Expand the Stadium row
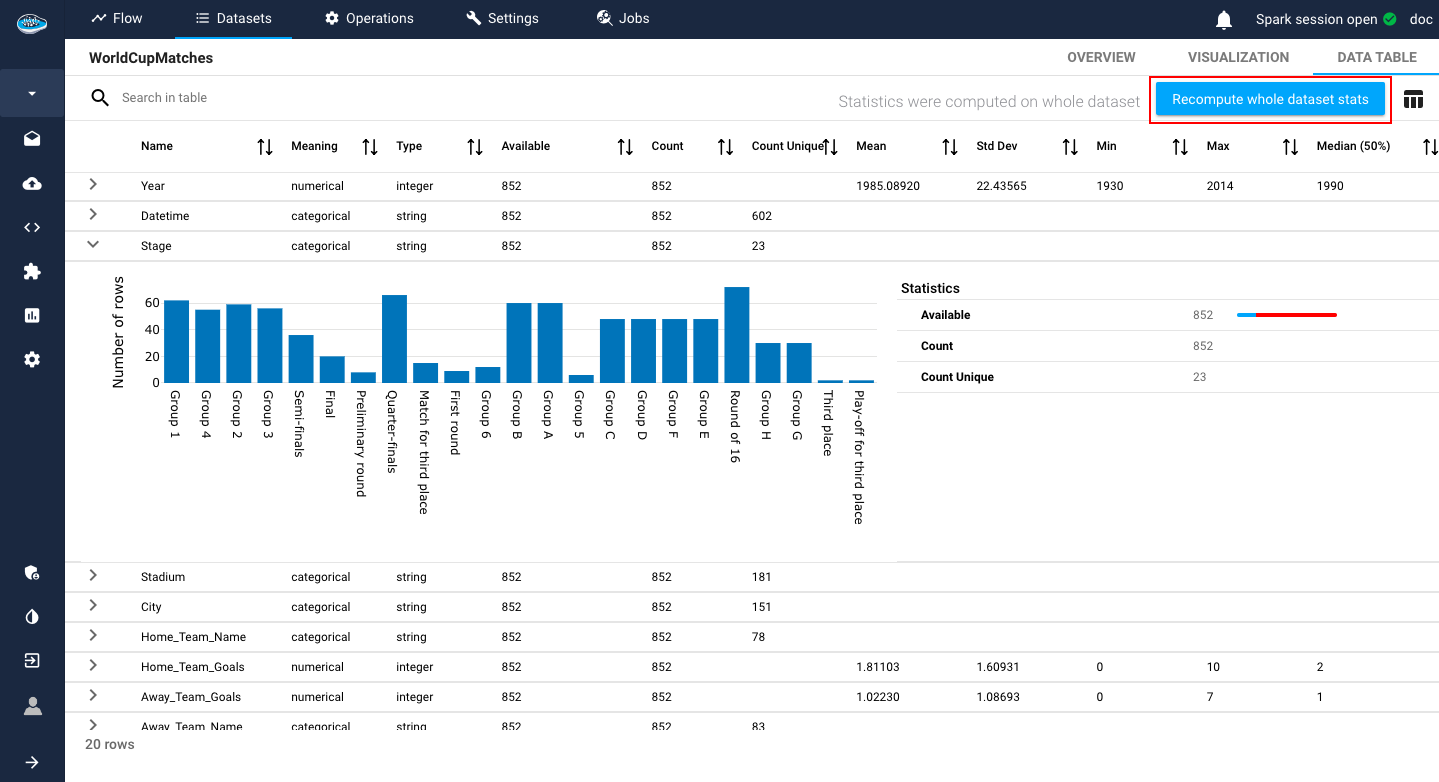The height and width of the screenshot is (782, 1439). click(x=92, y=576)
